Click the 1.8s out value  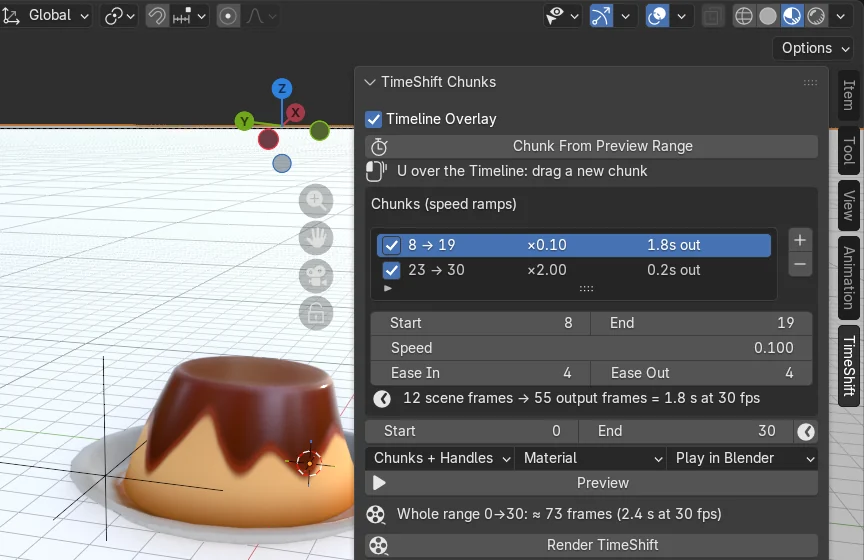[x=673, y=245]
